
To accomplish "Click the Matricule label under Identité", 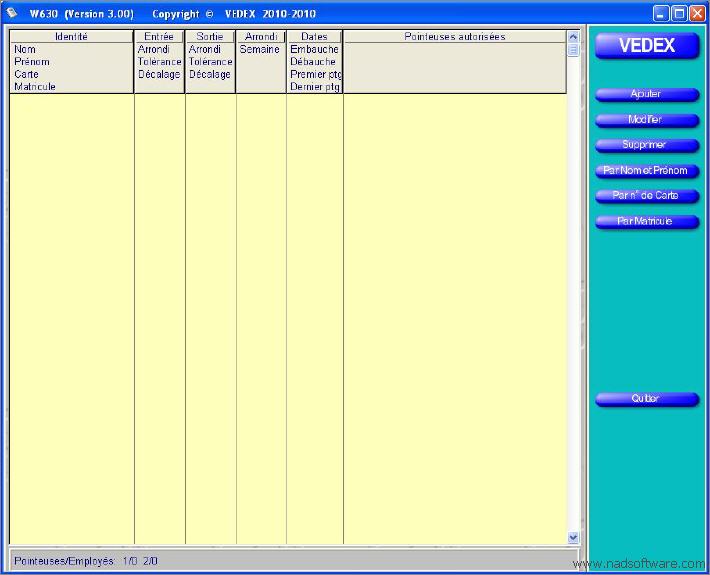I will click(35, 86).
